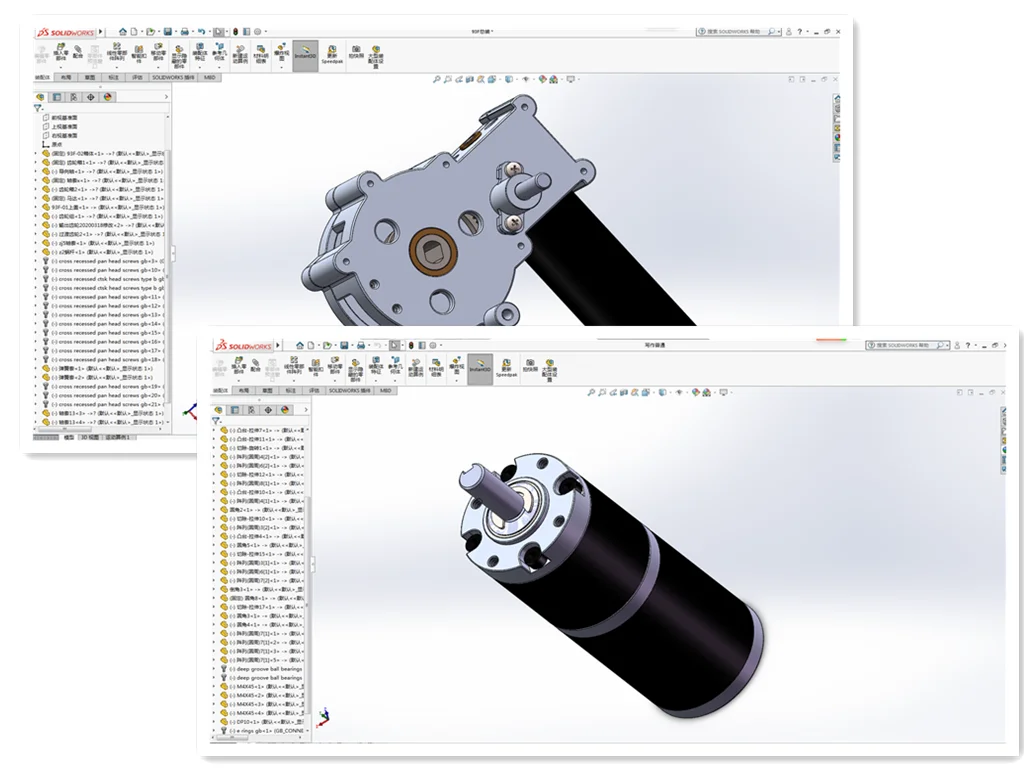This screenshot has height=768, width=1024.
Task: Open DisplayManager color-ball tab in back window
Action: (x=108, y=97)
